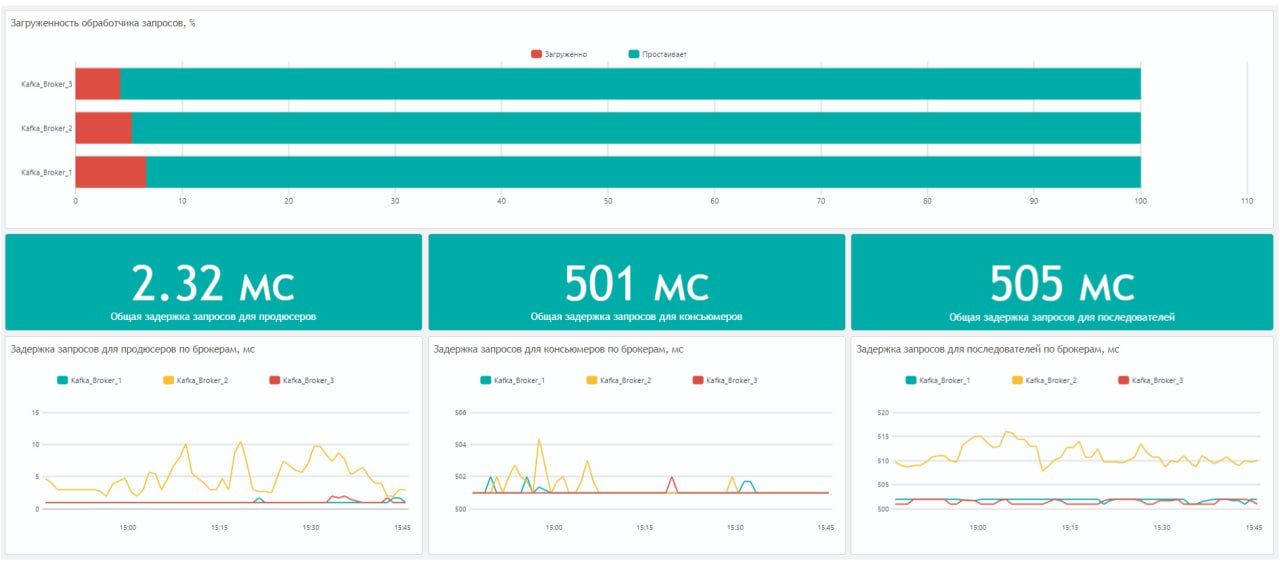
Task: Click the "Задержка запросов для консьюмеров по брокерам" title
Action: (x=556, y=349)
